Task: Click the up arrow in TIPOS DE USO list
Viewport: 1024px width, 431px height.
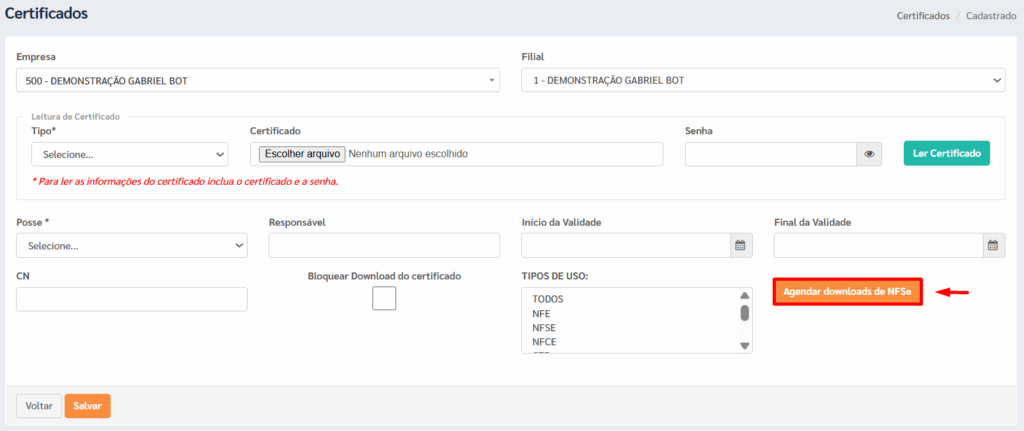Action: coord(744,295)
